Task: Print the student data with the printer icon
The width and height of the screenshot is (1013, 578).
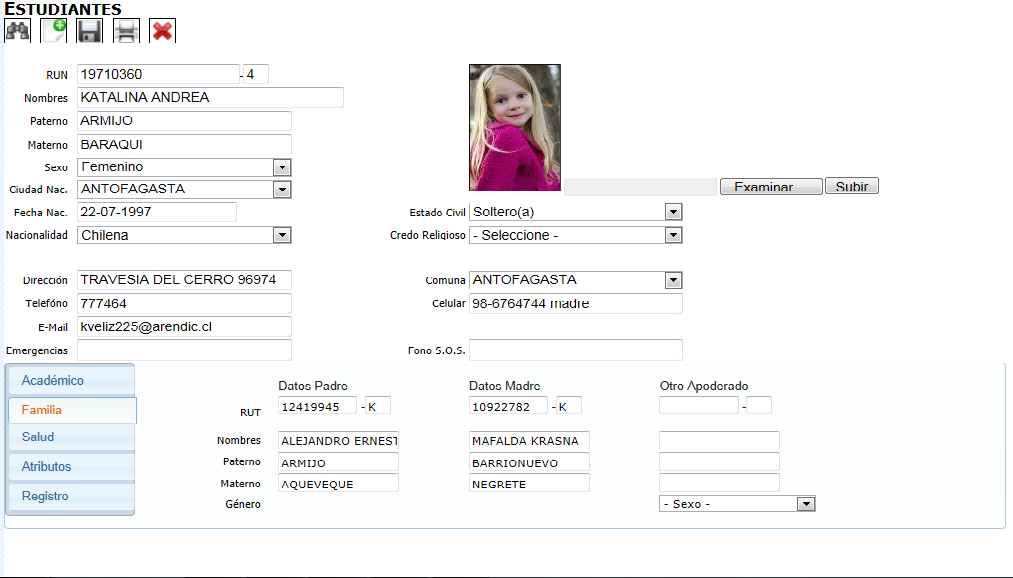Action: [x=125, y=30]
